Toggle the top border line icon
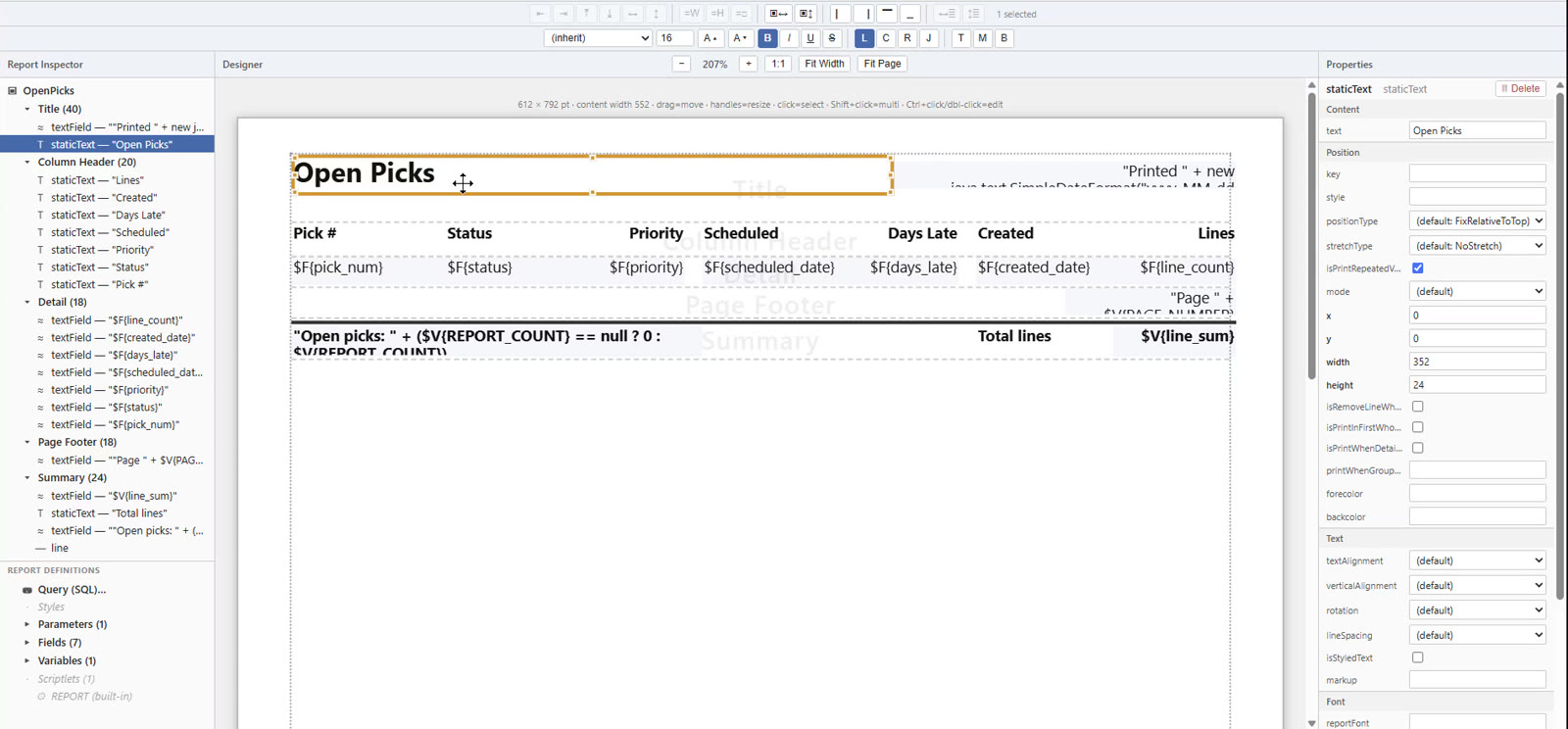This screenshot has width=1568, height=729. (887, 14)
